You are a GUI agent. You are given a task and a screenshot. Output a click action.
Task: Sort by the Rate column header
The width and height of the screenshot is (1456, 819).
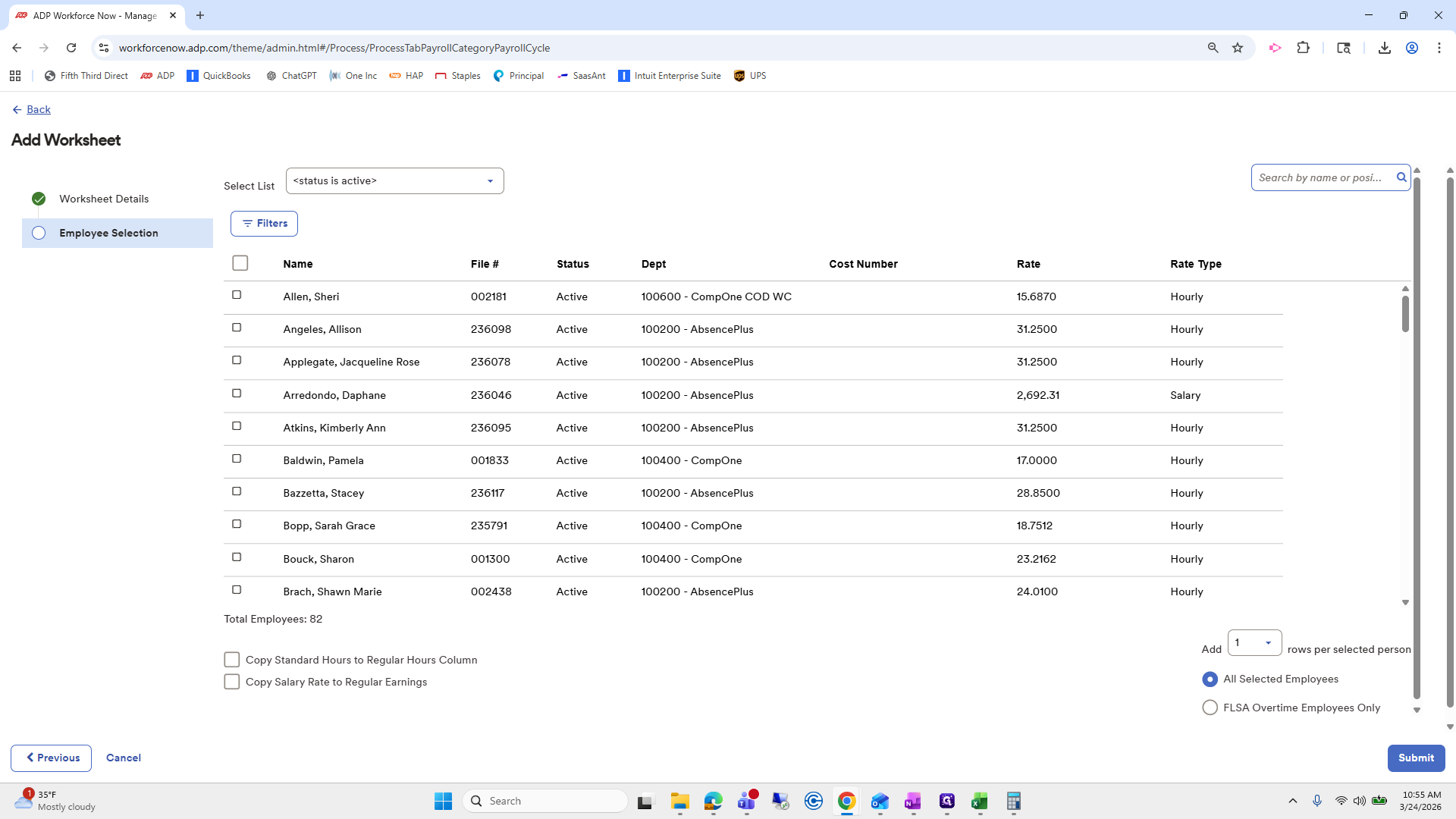1028,264
